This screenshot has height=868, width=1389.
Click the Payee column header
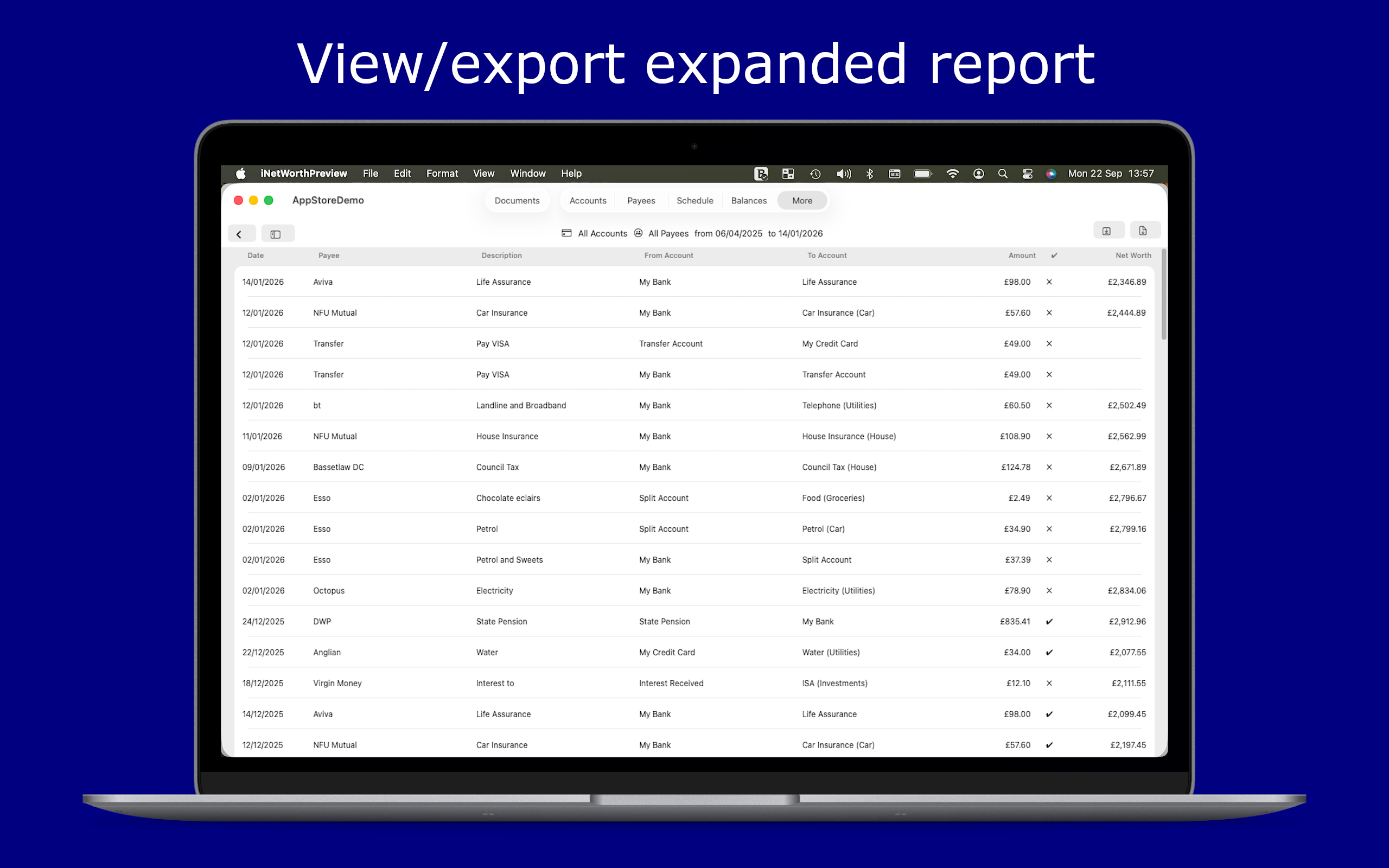tap(329, 256)
